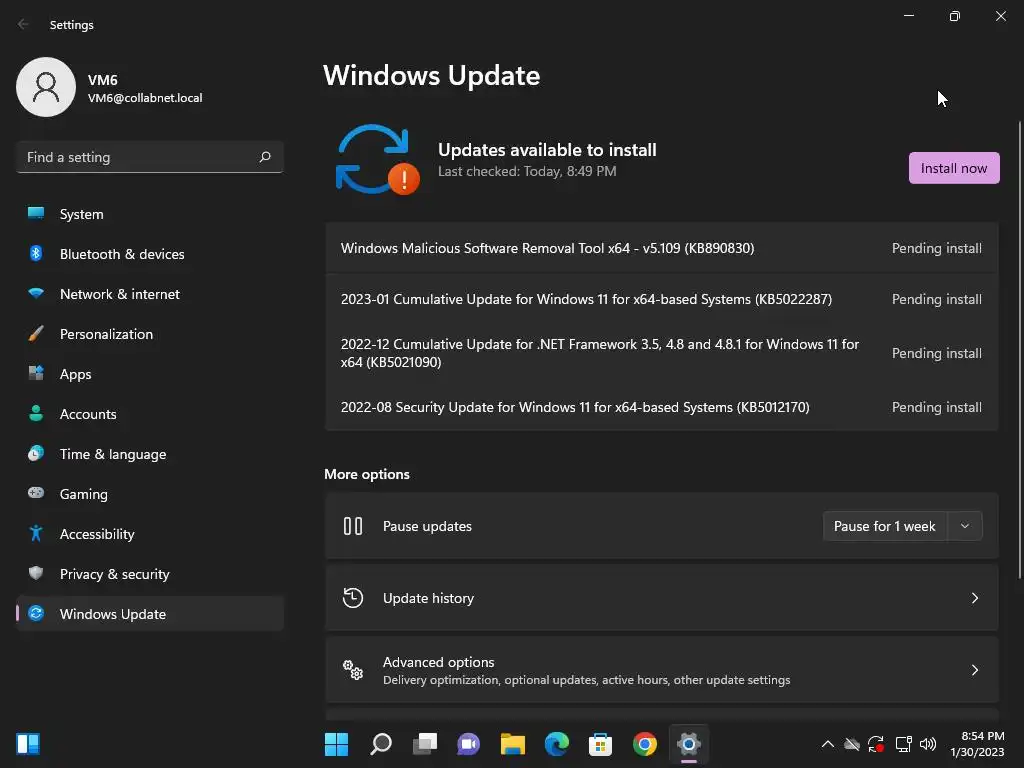
Task: Click the Privacy & security shield icon
Action: (x=36, y=573)
